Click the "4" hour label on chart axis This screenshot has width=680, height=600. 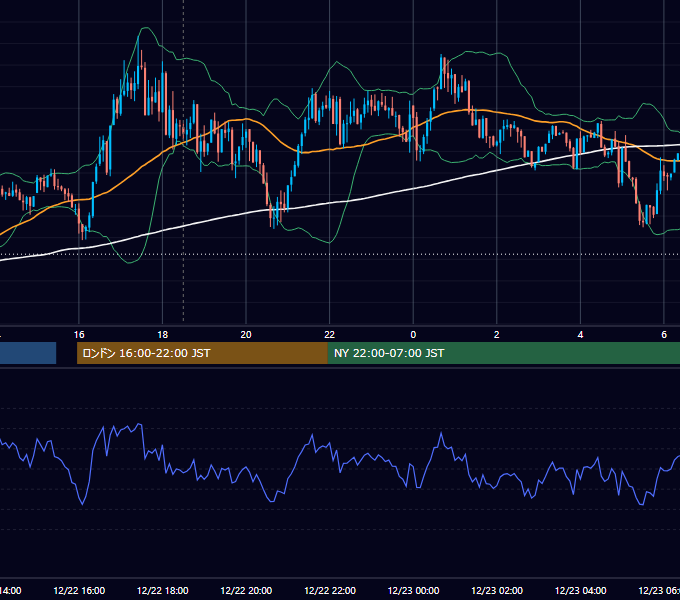580,334
